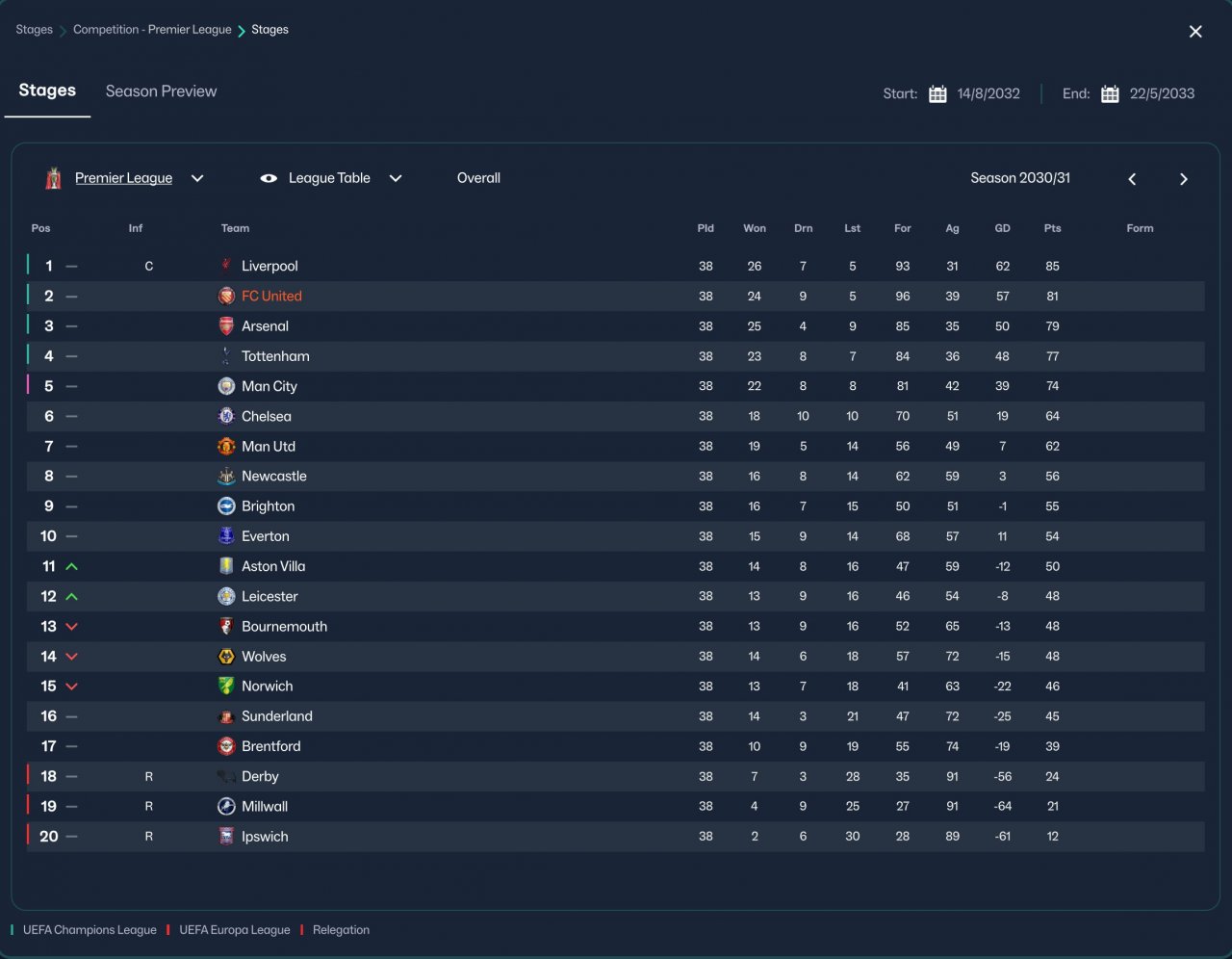Viewport: 1232px width, 959px height.
Task: Click the Sunderland club crest
Action: (226, 716)
